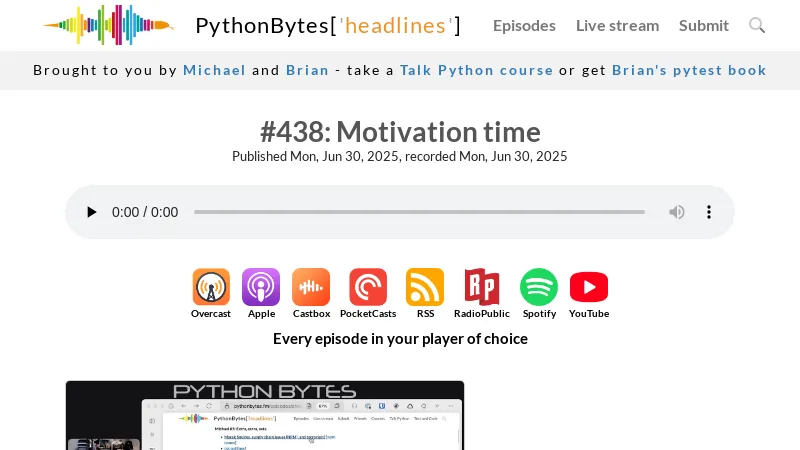The image size is (800, 450).
Task: Open the YouTube channel icon
Action: tap(589, 287)
